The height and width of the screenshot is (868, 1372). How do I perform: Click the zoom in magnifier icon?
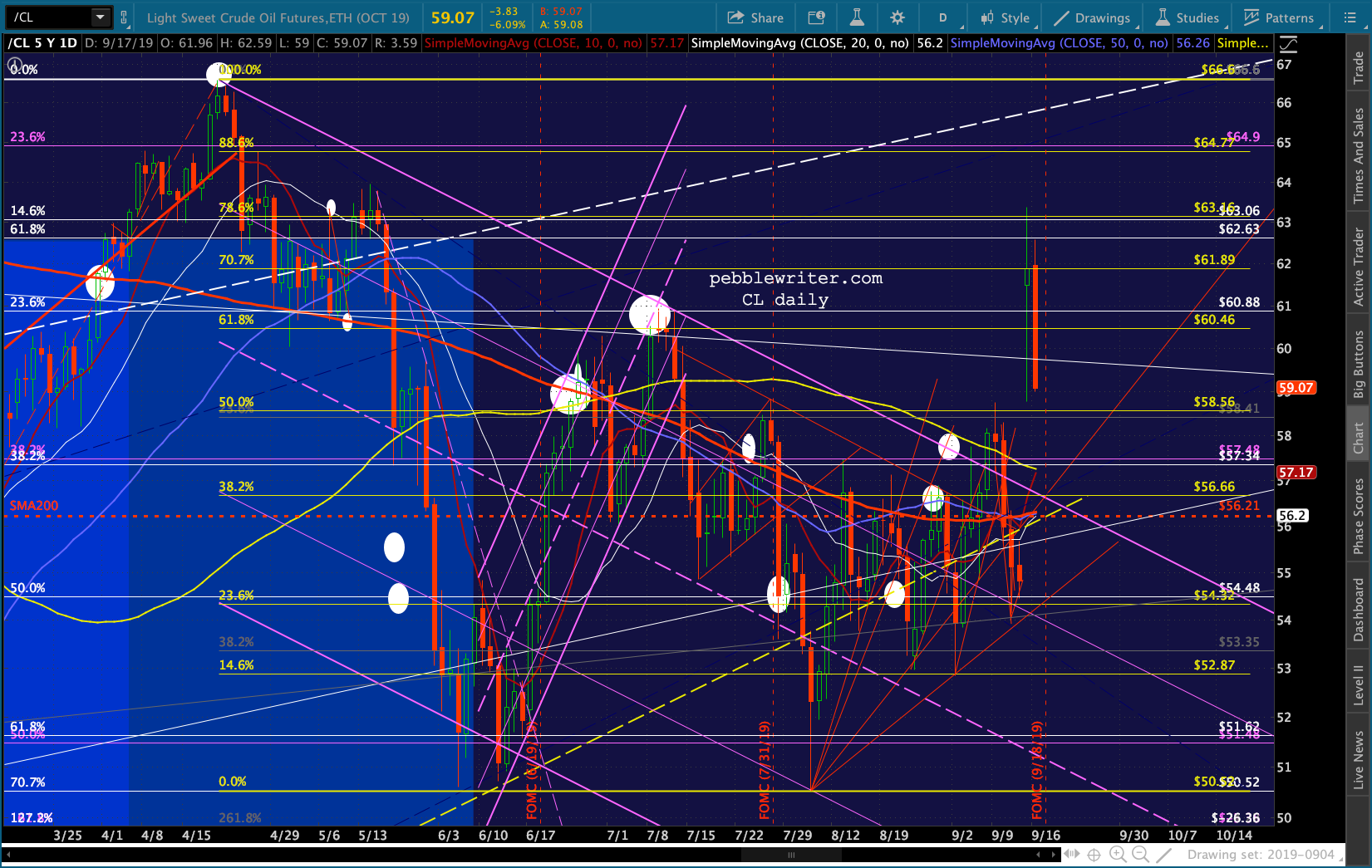click(x=1118, y=854)
